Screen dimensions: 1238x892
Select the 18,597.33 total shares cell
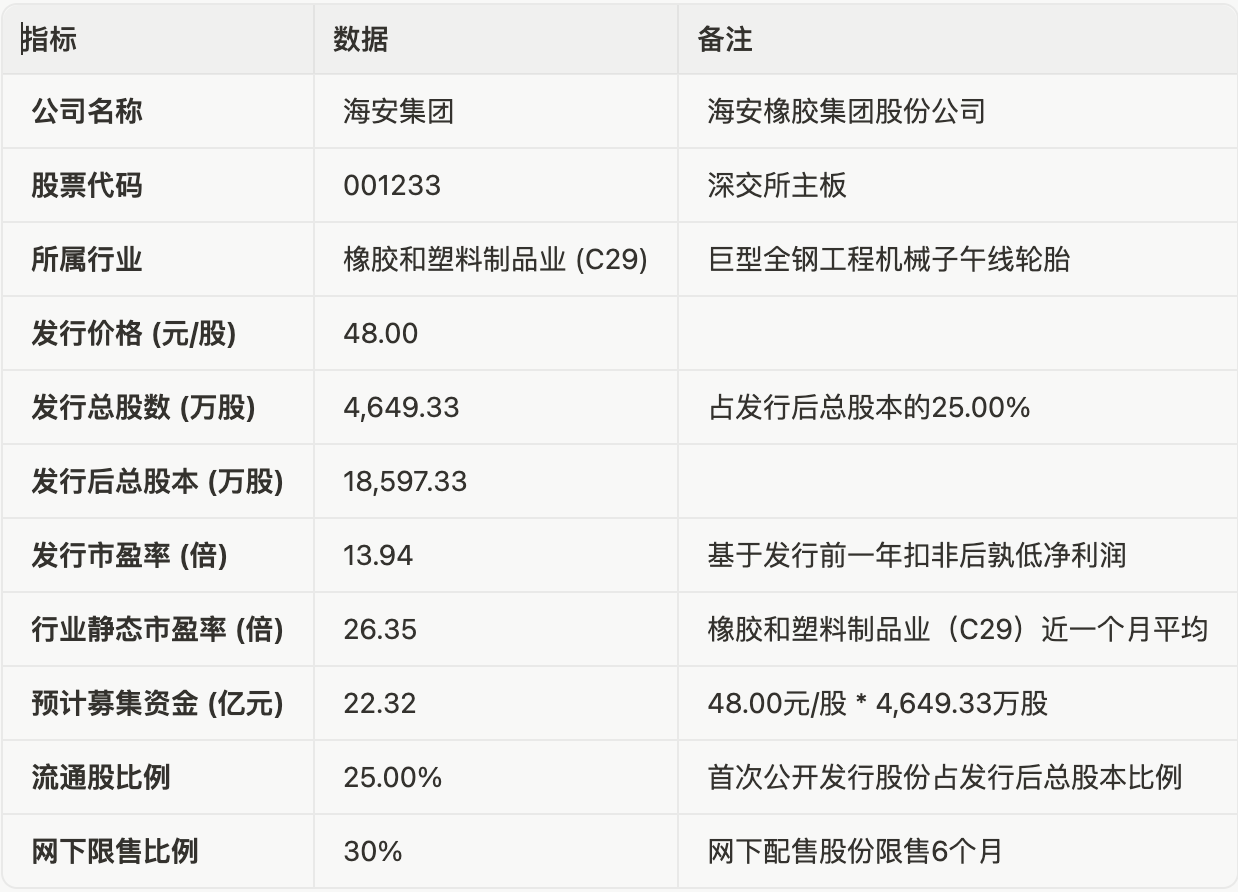coord(405,482)
